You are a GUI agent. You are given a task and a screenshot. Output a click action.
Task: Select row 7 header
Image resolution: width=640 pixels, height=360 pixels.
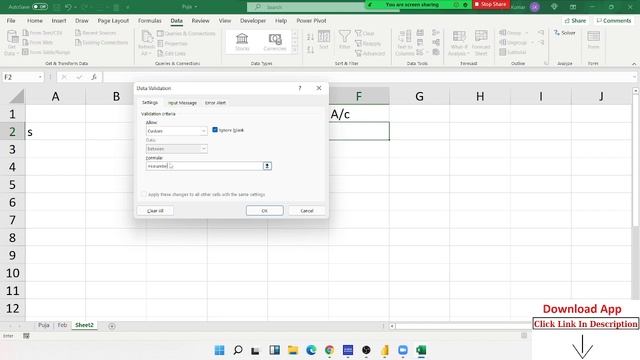12,220
